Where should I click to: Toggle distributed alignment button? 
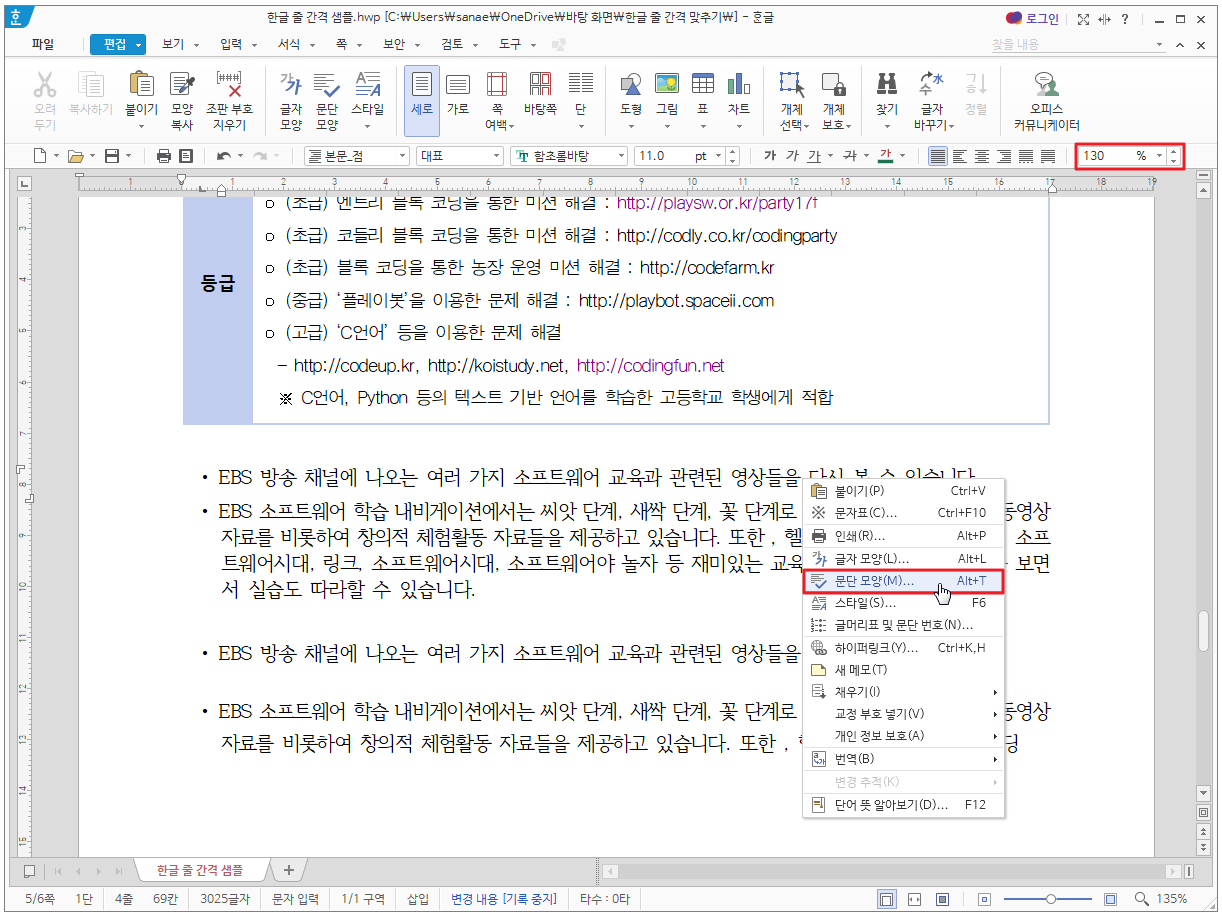(1026, 156)
